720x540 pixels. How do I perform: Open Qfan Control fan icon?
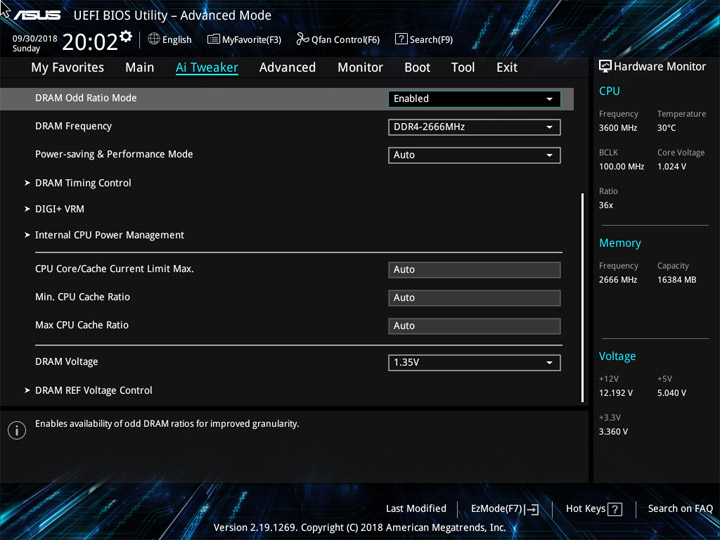pos(302,39)
